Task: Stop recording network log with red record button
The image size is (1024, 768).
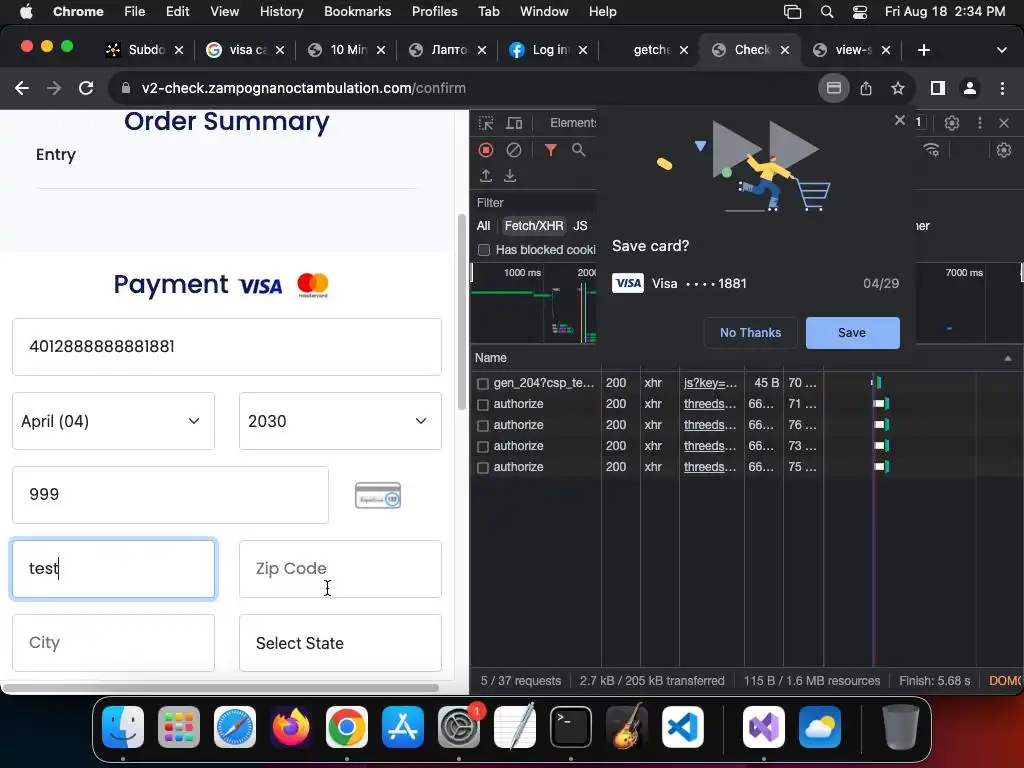Action: [x=486, y=150]
